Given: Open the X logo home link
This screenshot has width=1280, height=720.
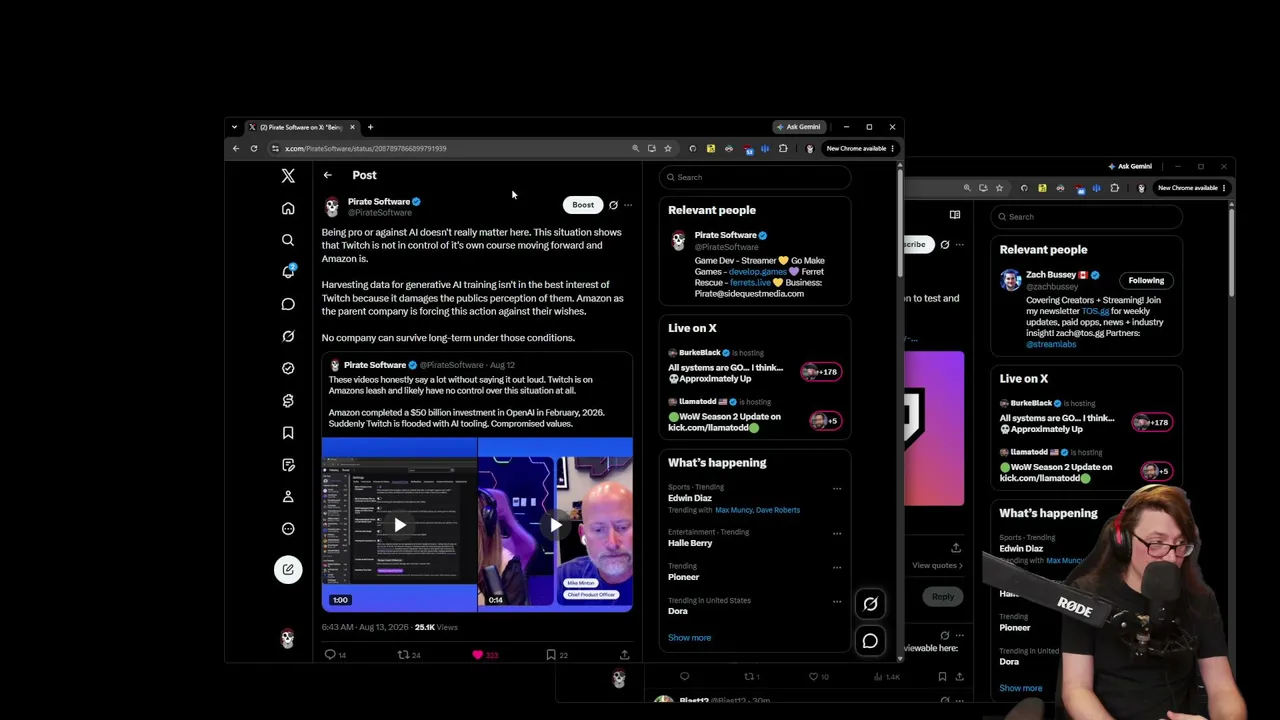Looking at the screenshot, I should (x=288, y=176).
